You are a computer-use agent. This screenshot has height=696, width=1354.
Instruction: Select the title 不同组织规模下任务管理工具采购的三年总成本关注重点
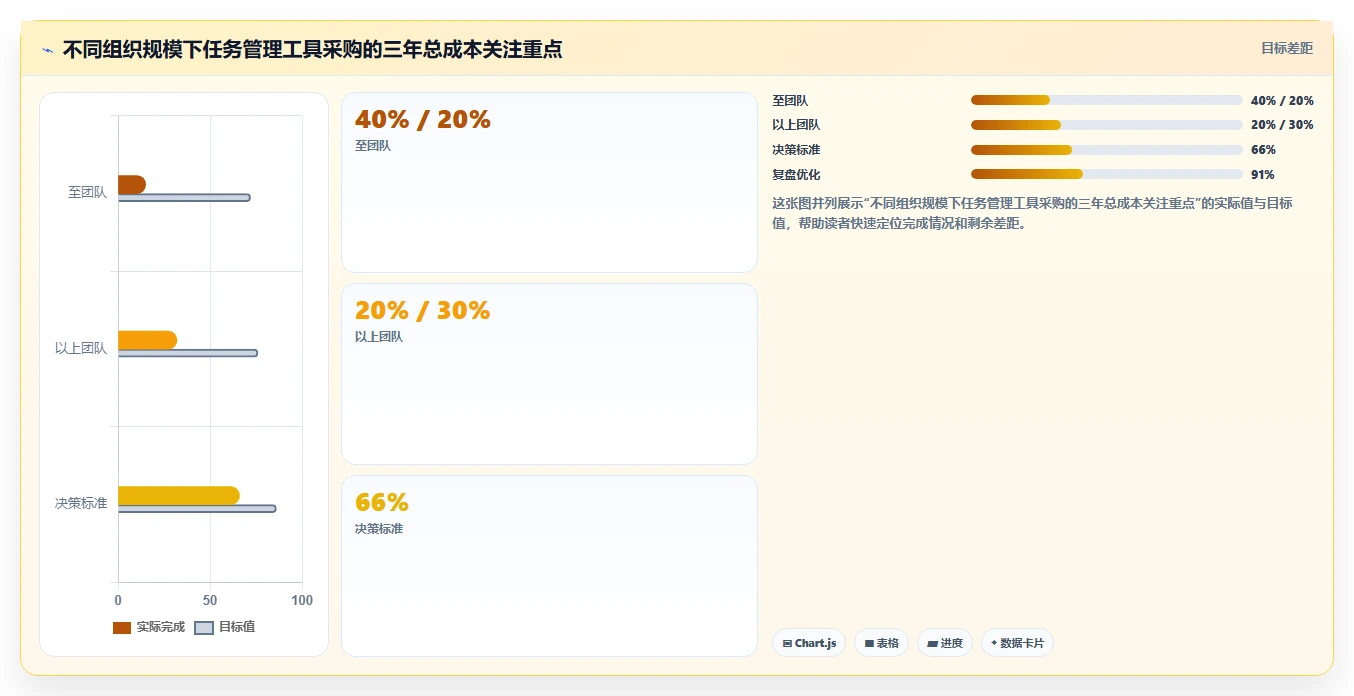312,49
